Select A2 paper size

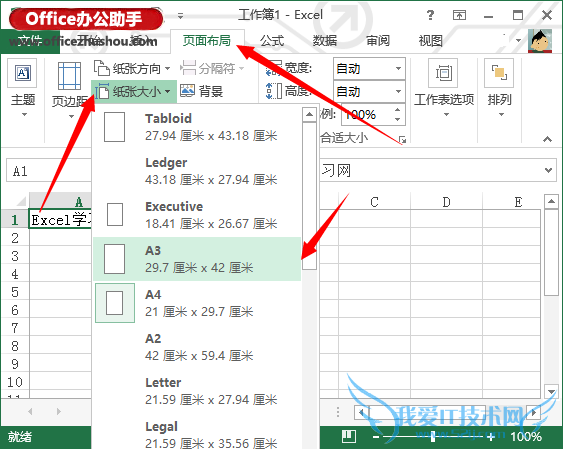197,347
